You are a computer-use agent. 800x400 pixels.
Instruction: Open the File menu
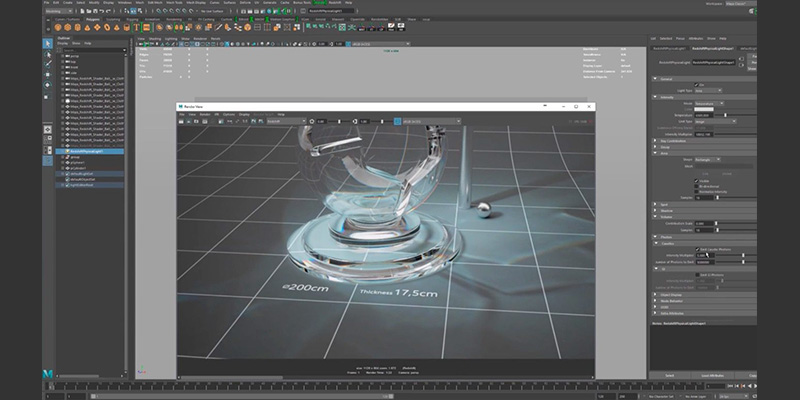click(46, 3)
